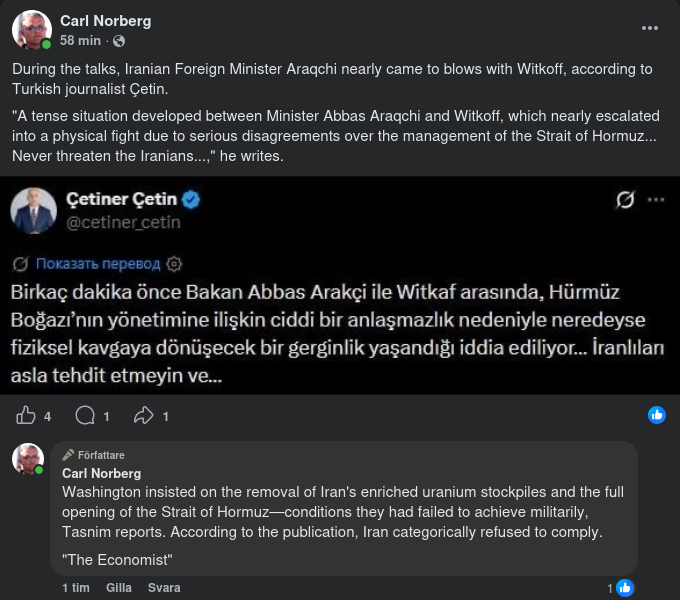Click the '1 tim' comment timestamp

(x=76, y=588)
